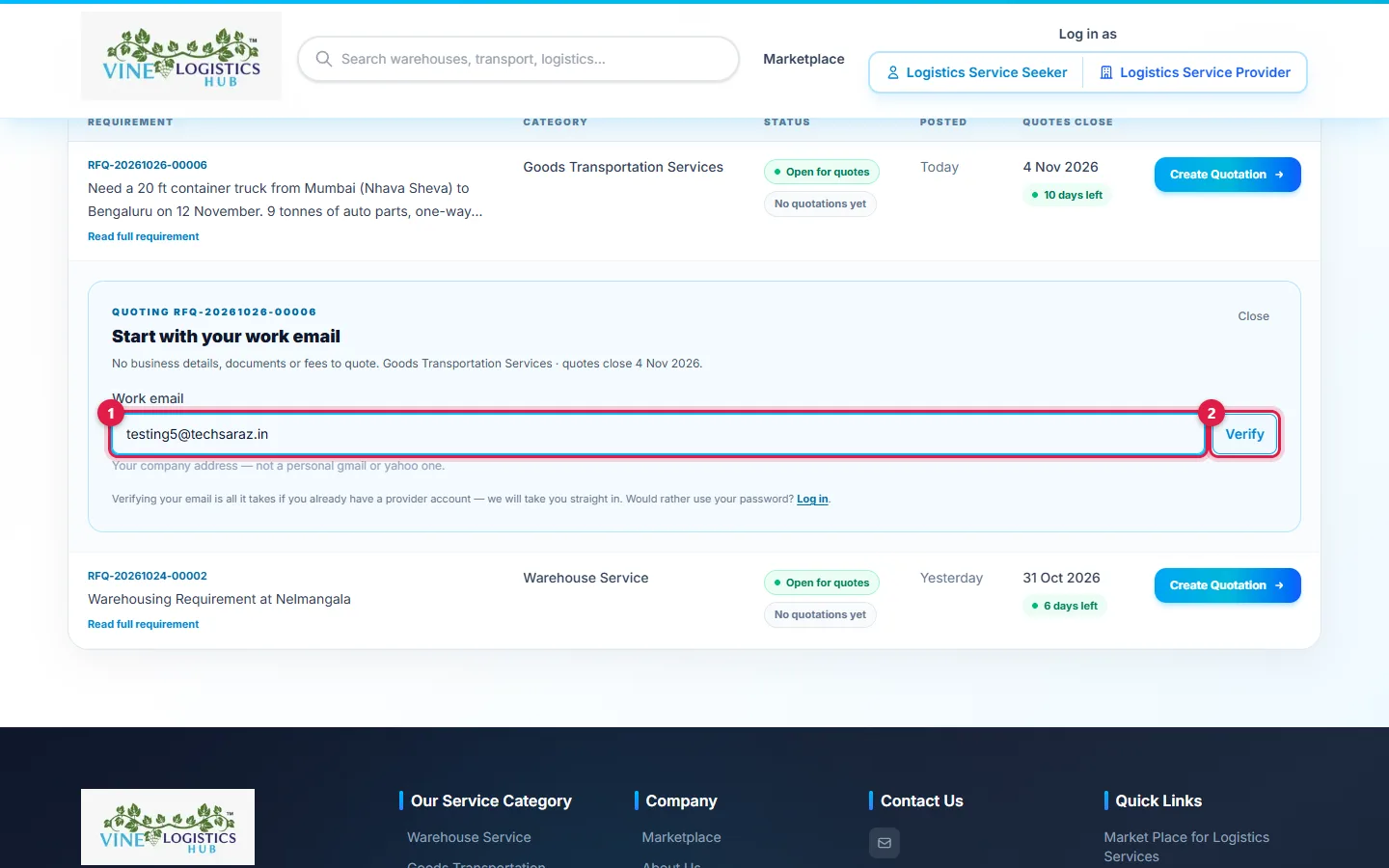Follow the Log in link below the email field
Viewport: 1389px width, 868px height.
point(812,499)
